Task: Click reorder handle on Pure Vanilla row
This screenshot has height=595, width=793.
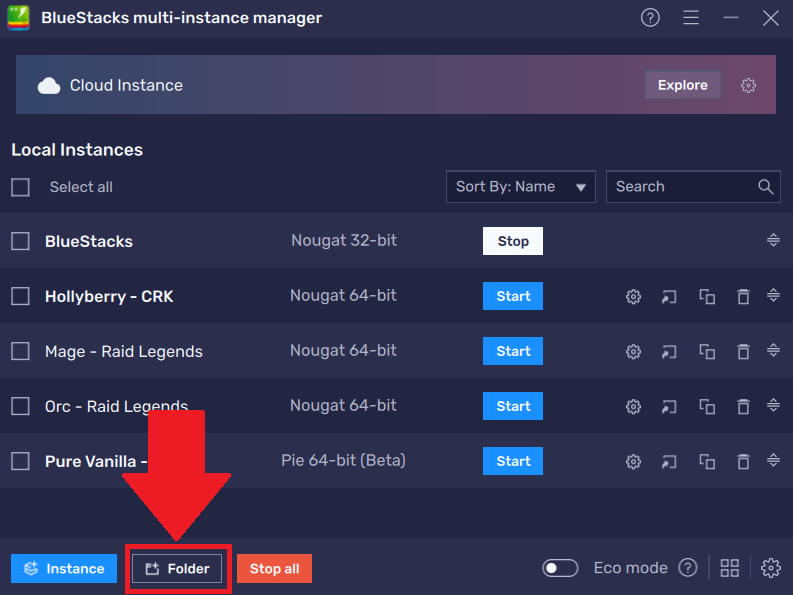Action: 773,460
